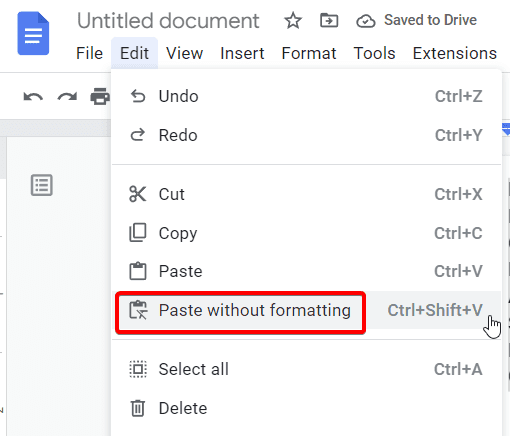Screen dimensions: 510x436
Task: Open the Insert menu
Action: (242, 53)
